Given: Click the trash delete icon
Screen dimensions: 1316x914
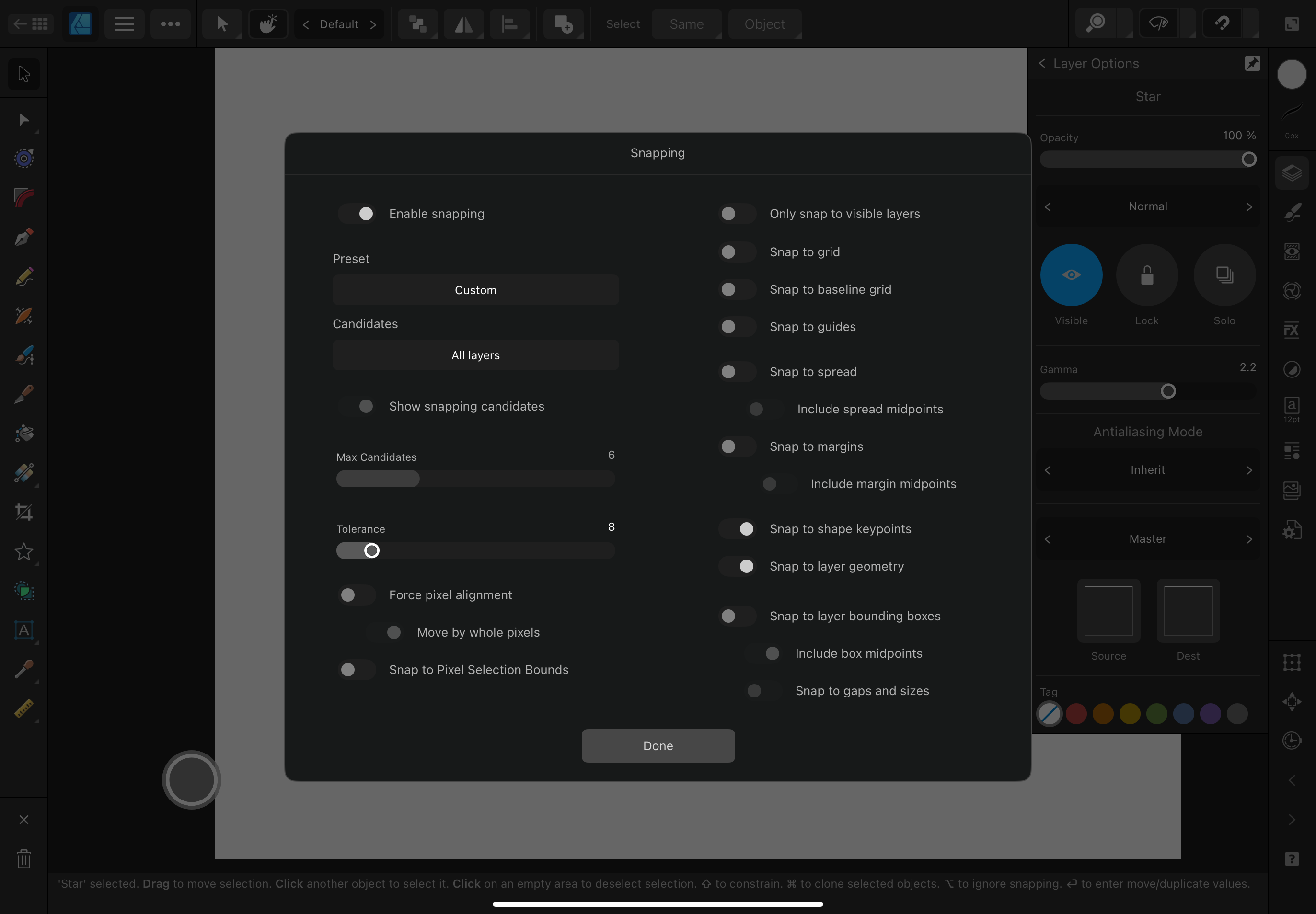Looking at the screenshot, I should 23,858.
